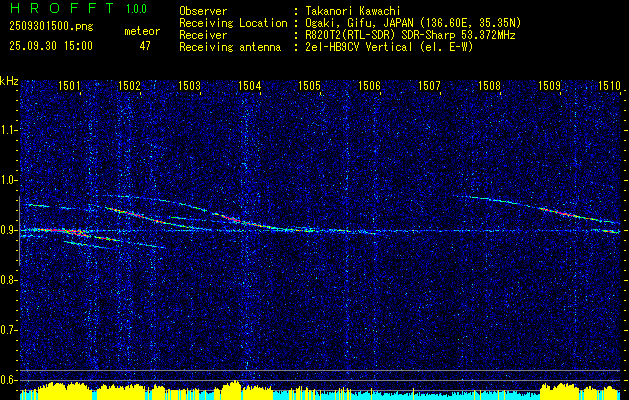This screenshot has width=629, height=400.
Task: Click the red echo trace near 1509
Action: point(566,214)
